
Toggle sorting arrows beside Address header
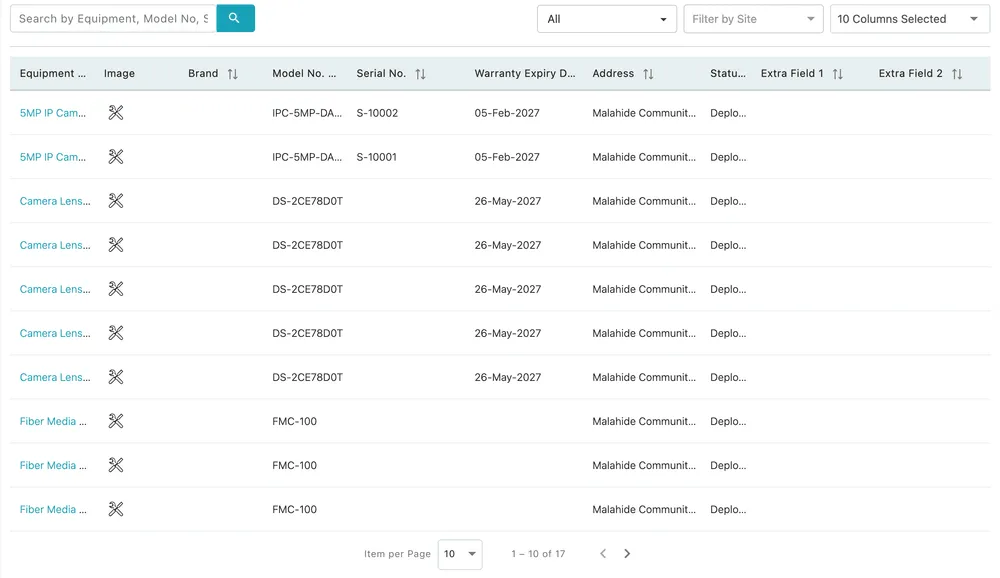648,74
